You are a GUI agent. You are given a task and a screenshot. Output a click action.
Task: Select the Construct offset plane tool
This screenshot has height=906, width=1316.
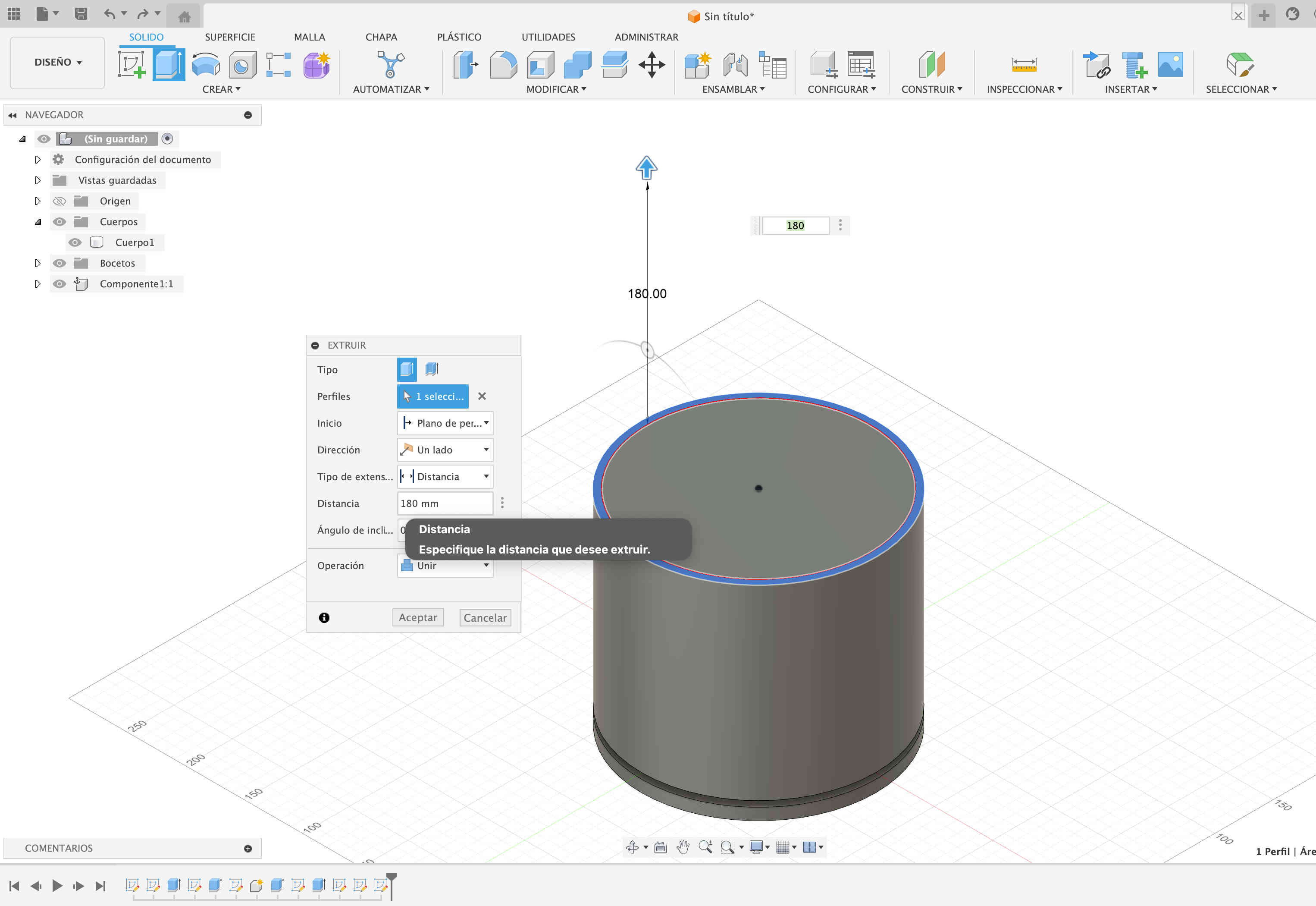tap(932, 65)
